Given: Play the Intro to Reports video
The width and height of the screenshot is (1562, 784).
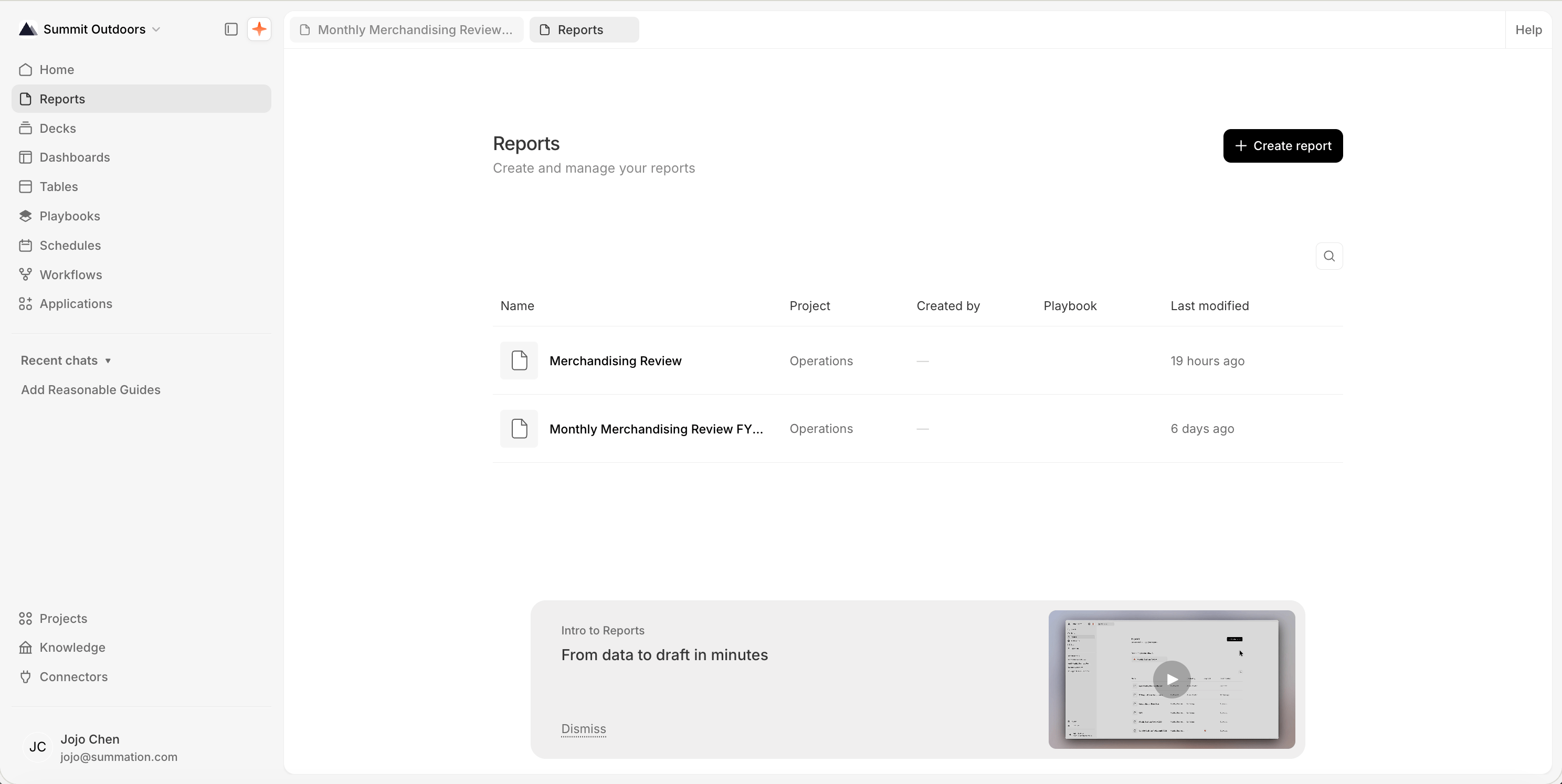Looking at the screenshot, I should 1171,679.
